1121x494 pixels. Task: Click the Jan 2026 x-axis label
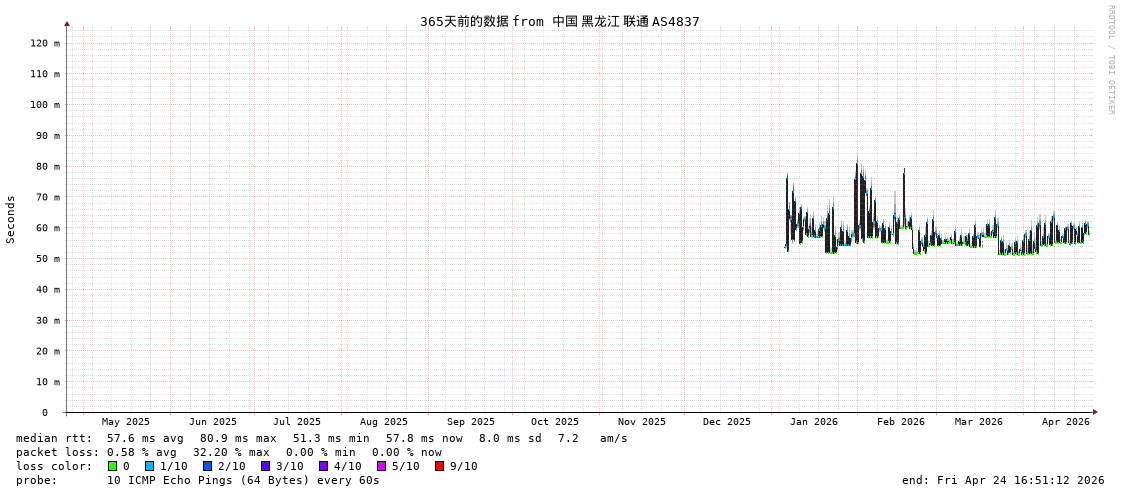point(813,422)
